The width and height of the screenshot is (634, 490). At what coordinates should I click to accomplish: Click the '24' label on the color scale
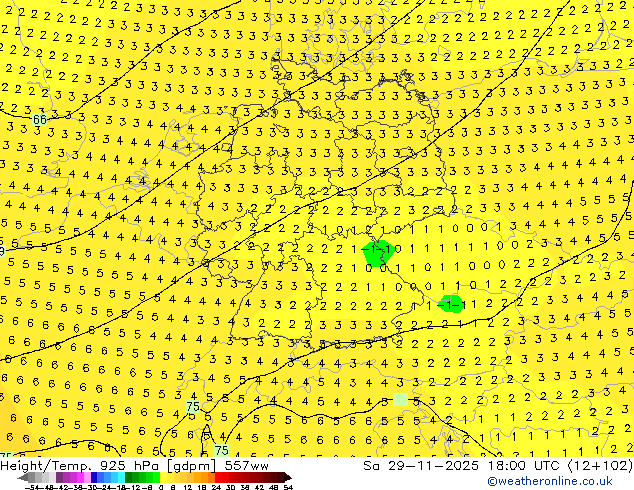[x=216, y=487]
